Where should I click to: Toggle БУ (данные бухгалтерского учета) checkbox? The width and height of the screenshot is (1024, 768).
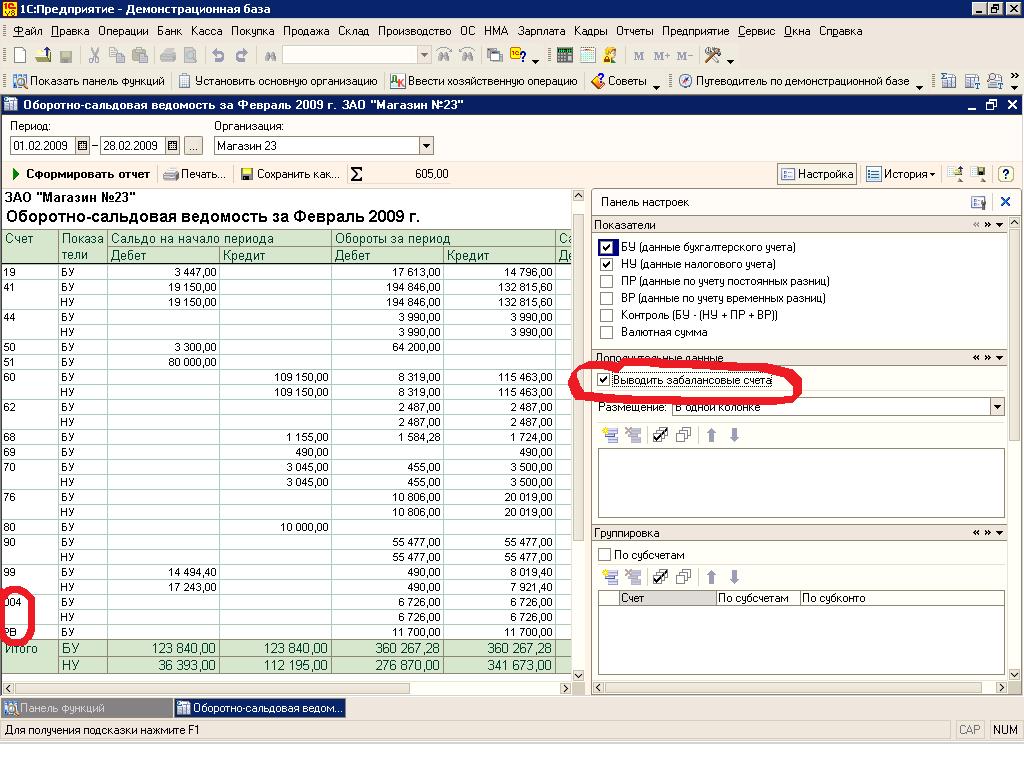pos(606,248)
